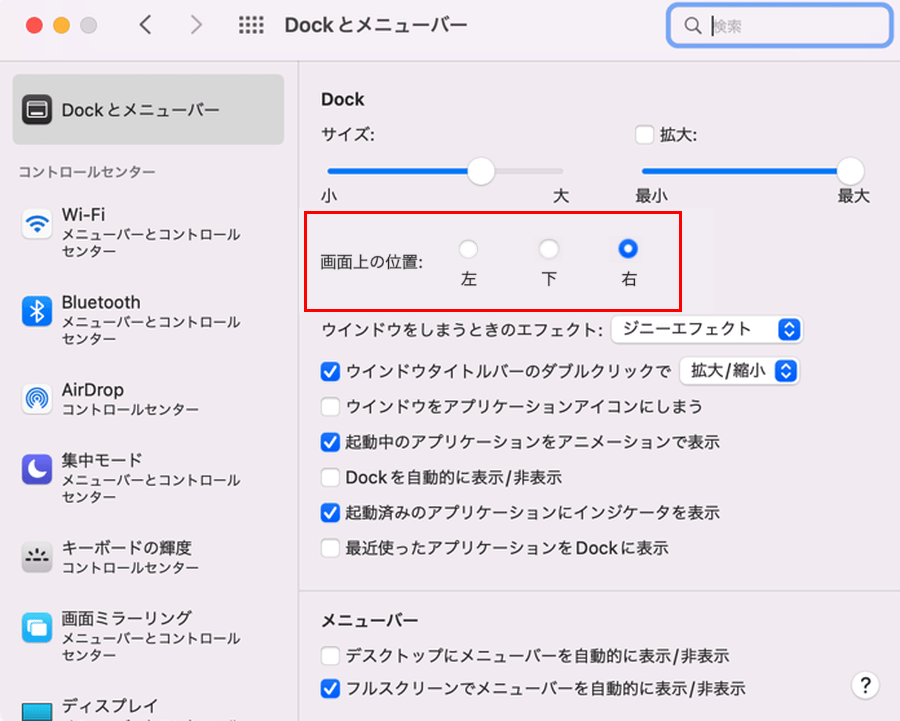
Task: Select Bluetooth in the sidebar list
Action: tap(148, 320)
